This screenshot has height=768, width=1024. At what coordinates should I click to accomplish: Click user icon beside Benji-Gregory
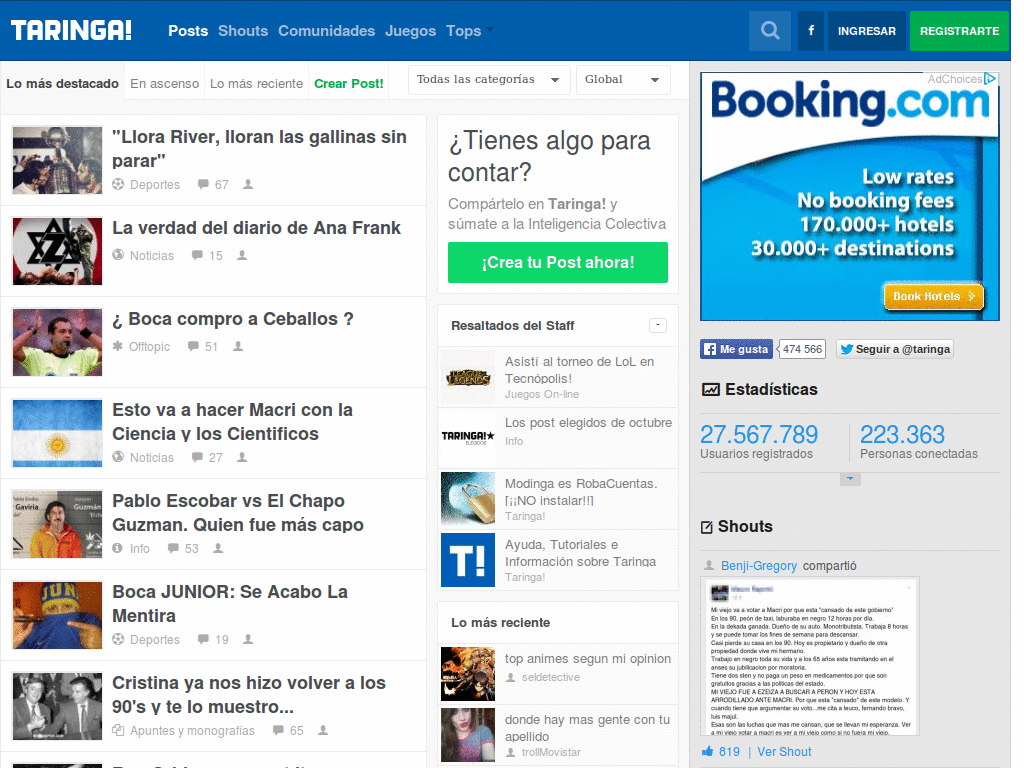(709, 566)
